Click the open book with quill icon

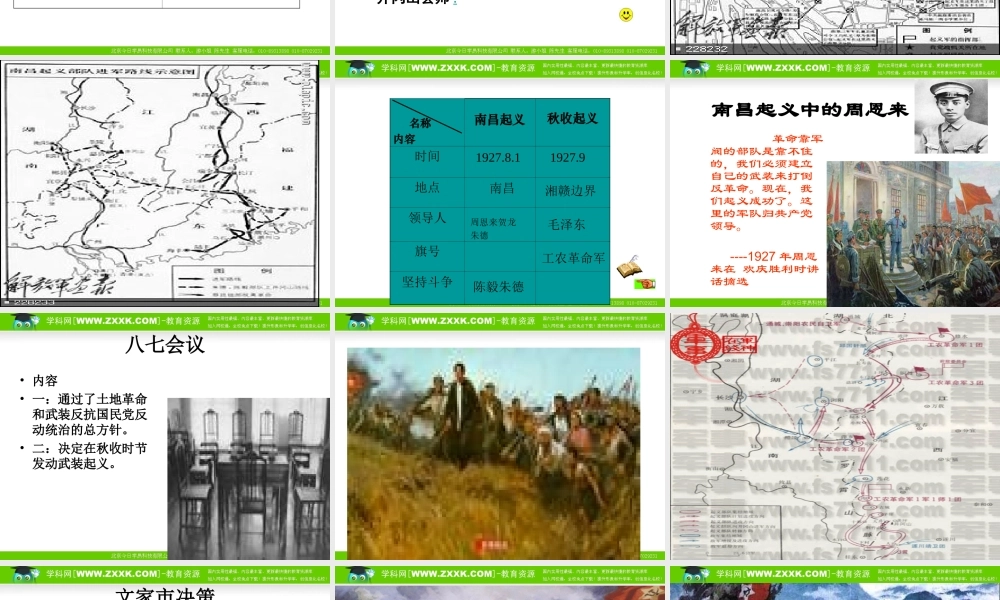click(x=629, y=267)
